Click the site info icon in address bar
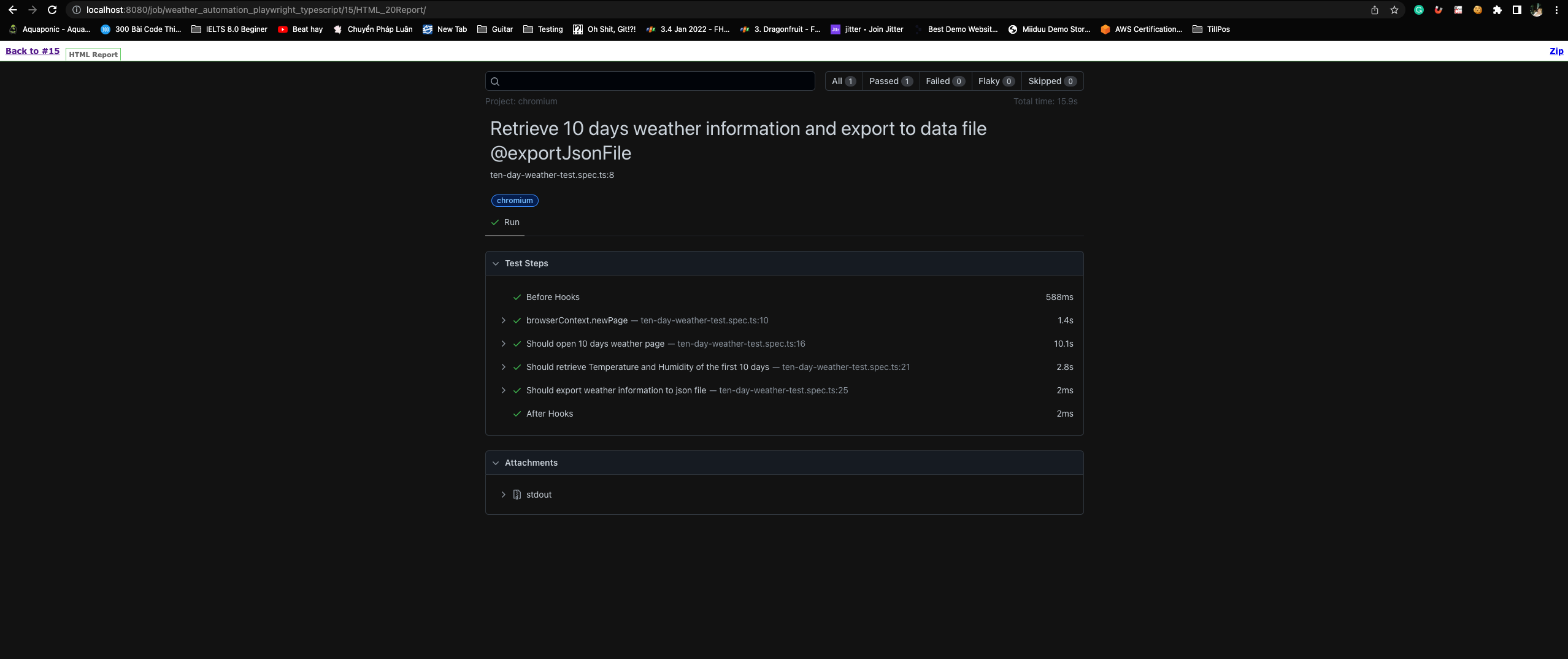The image size is (1568, 659). (77, 10)
